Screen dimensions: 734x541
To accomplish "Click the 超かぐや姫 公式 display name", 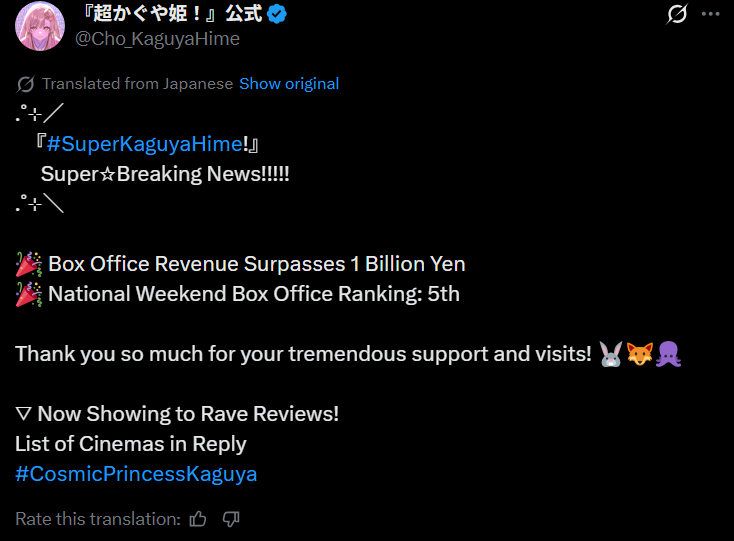I will point(171,14).
